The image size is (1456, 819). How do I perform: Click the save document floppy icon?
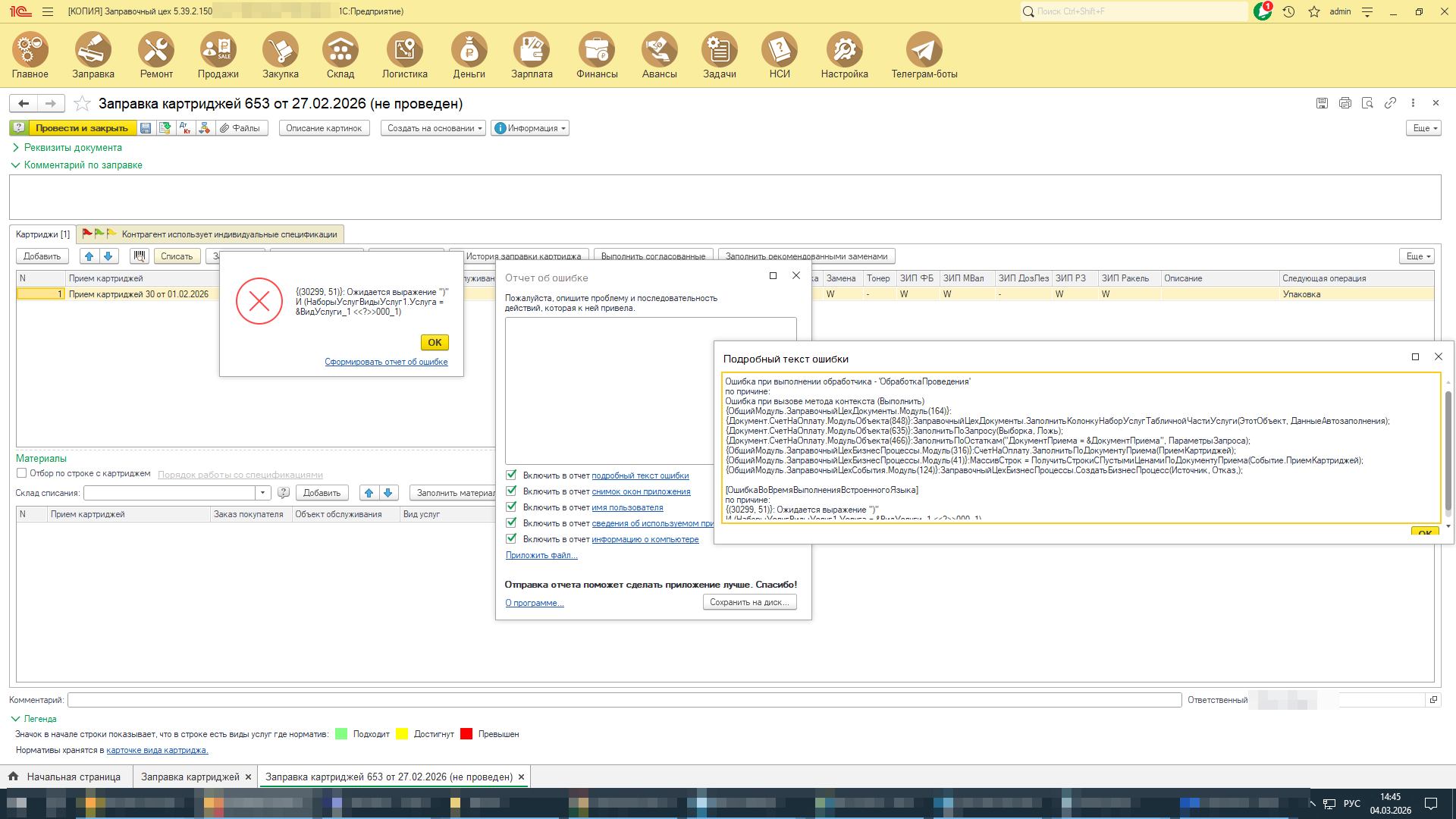tap(146, 128)
